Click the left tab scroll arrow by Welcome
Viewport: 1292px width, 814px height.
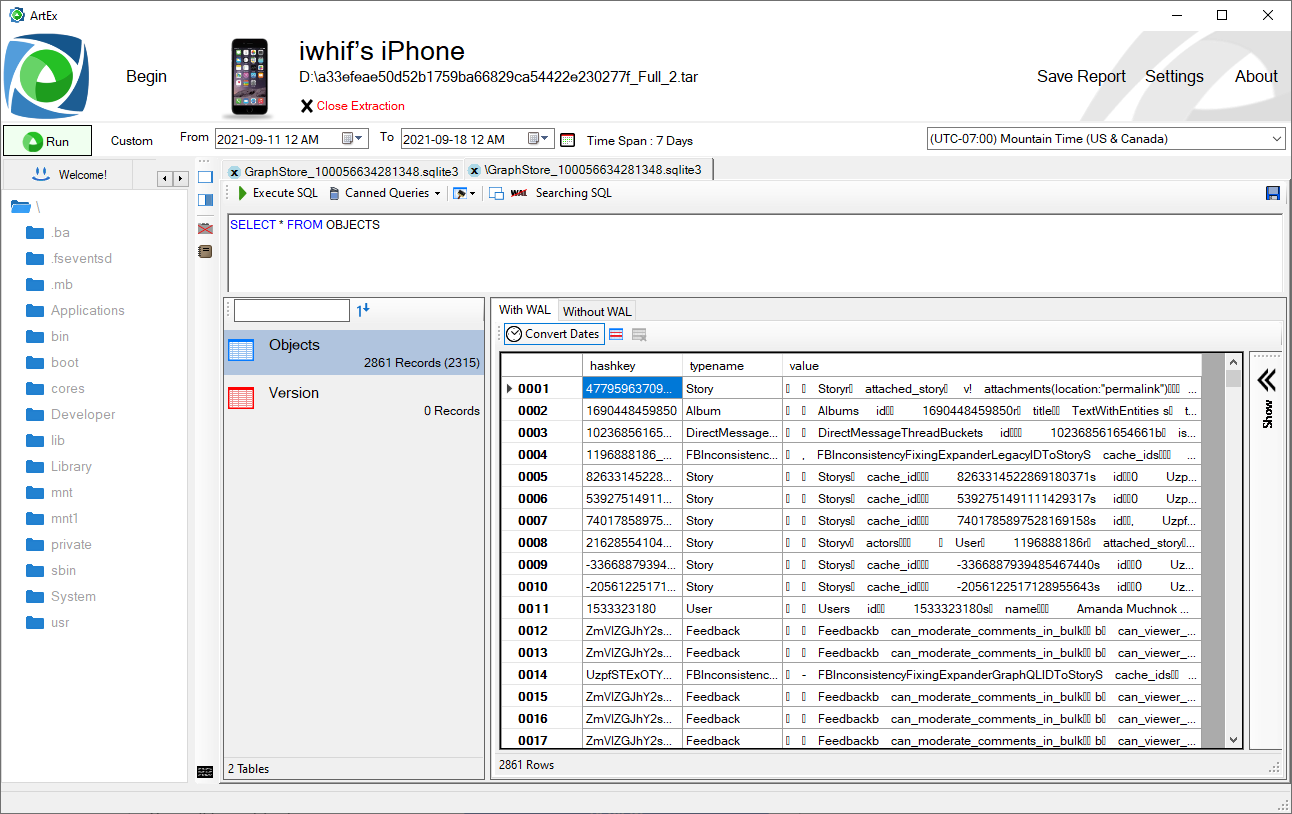165,178
